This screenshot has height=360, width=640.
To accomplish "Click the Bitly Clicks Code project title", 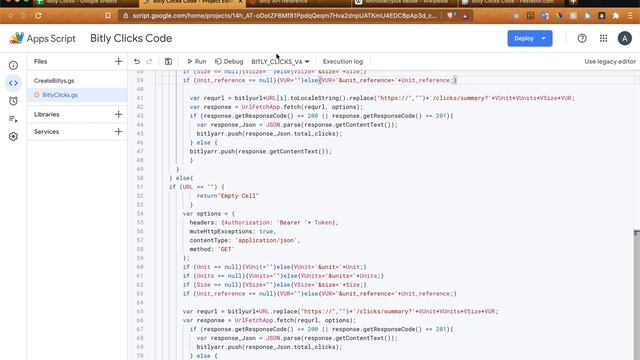I will pos(131,38).
